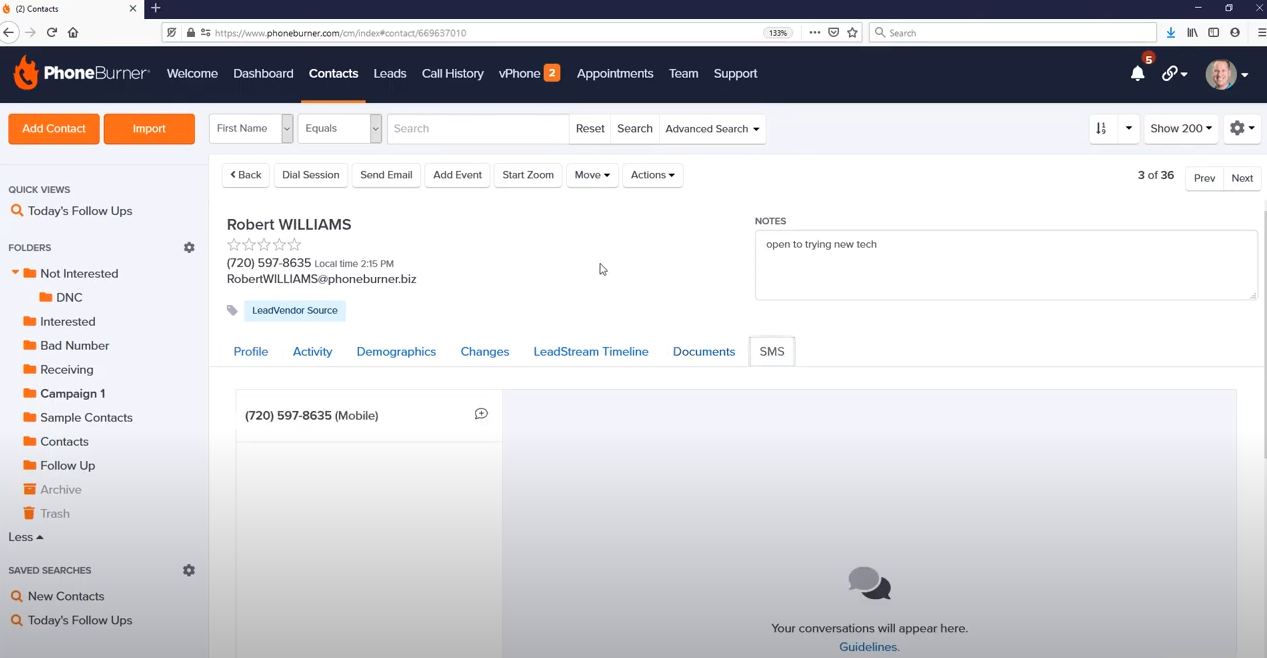Image resolution: width=1267 pixels, height=658 pixels.
Task: Rate contact with the first star
Action: click(x=234, y=245)
